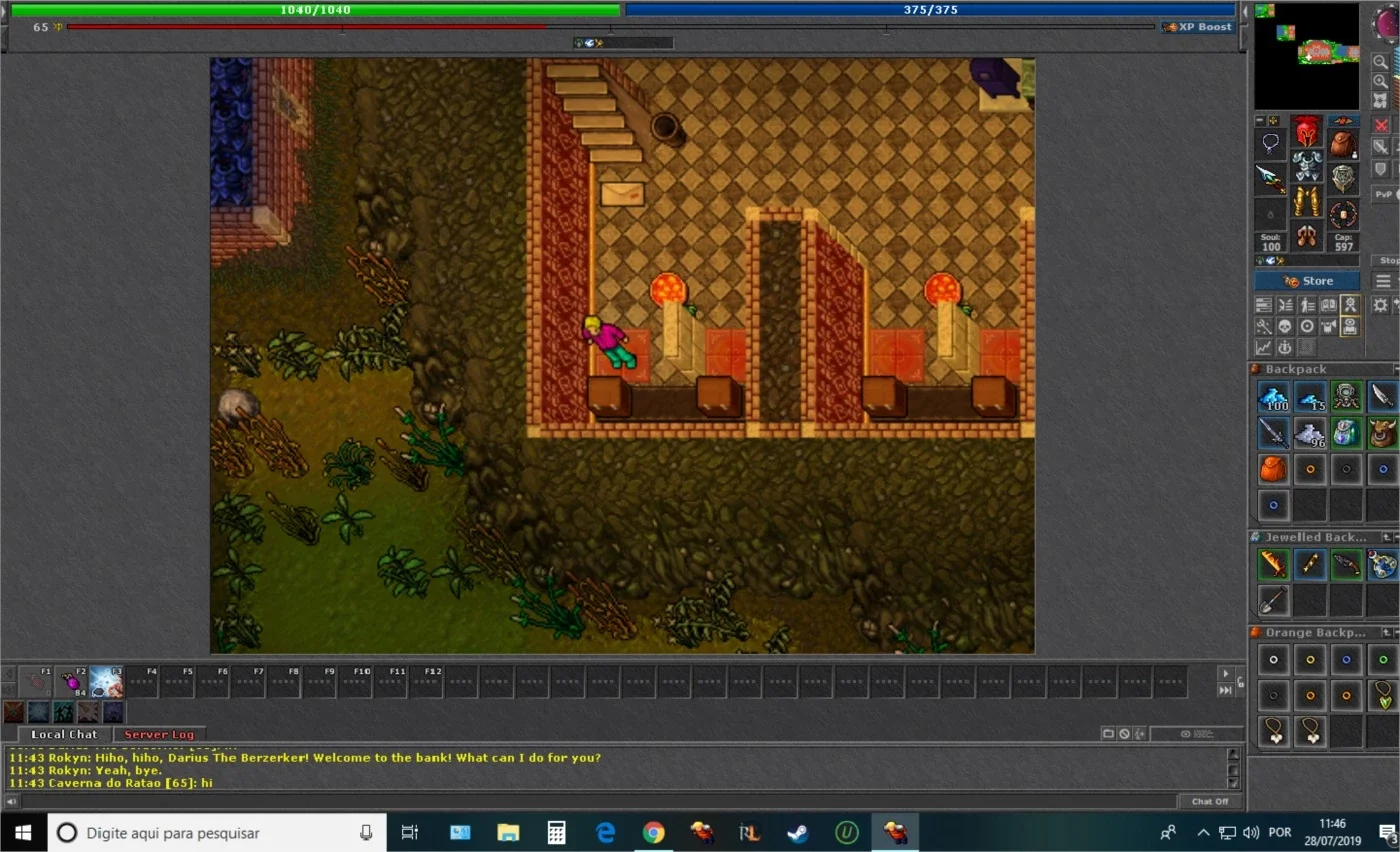
Task: Toggle the highlighted monitor icon in control panel
Action: (1350, 326)
